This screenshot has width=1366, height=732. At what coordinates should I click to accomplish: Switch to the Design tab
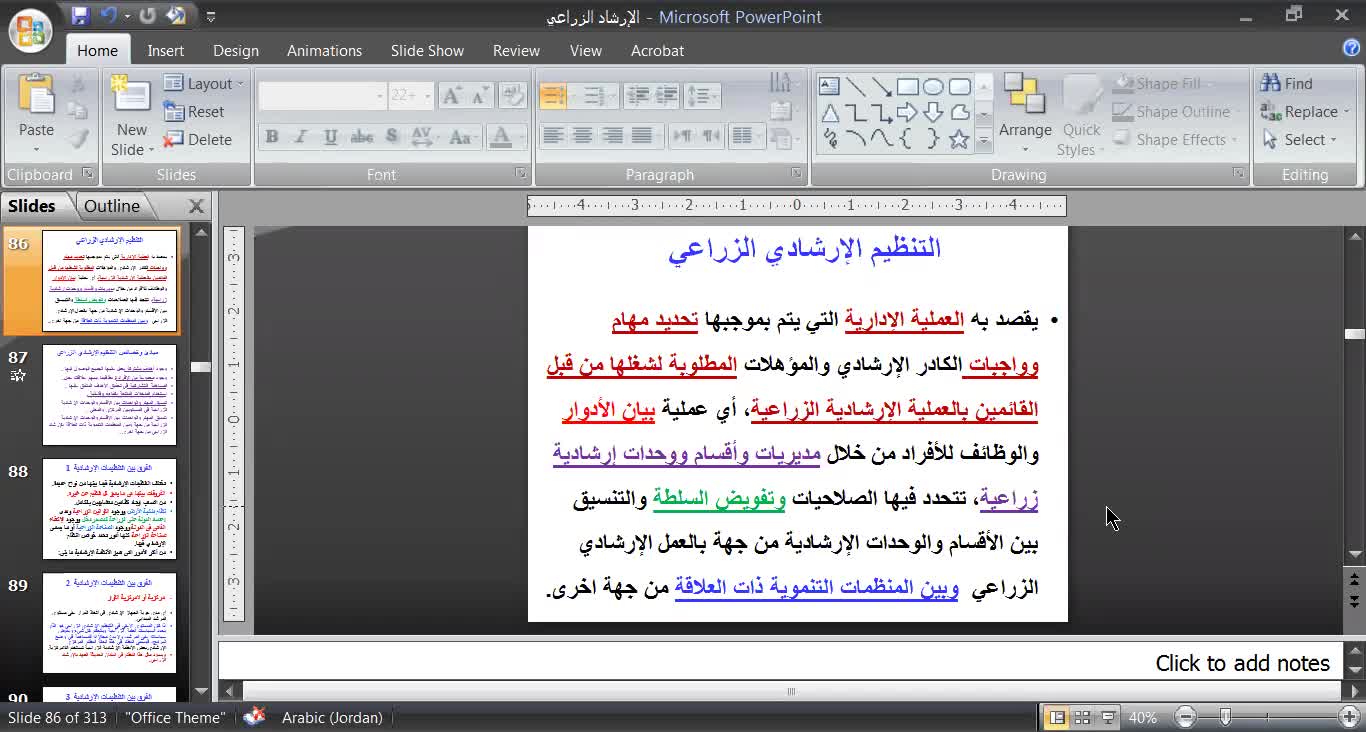coord(236,51)
